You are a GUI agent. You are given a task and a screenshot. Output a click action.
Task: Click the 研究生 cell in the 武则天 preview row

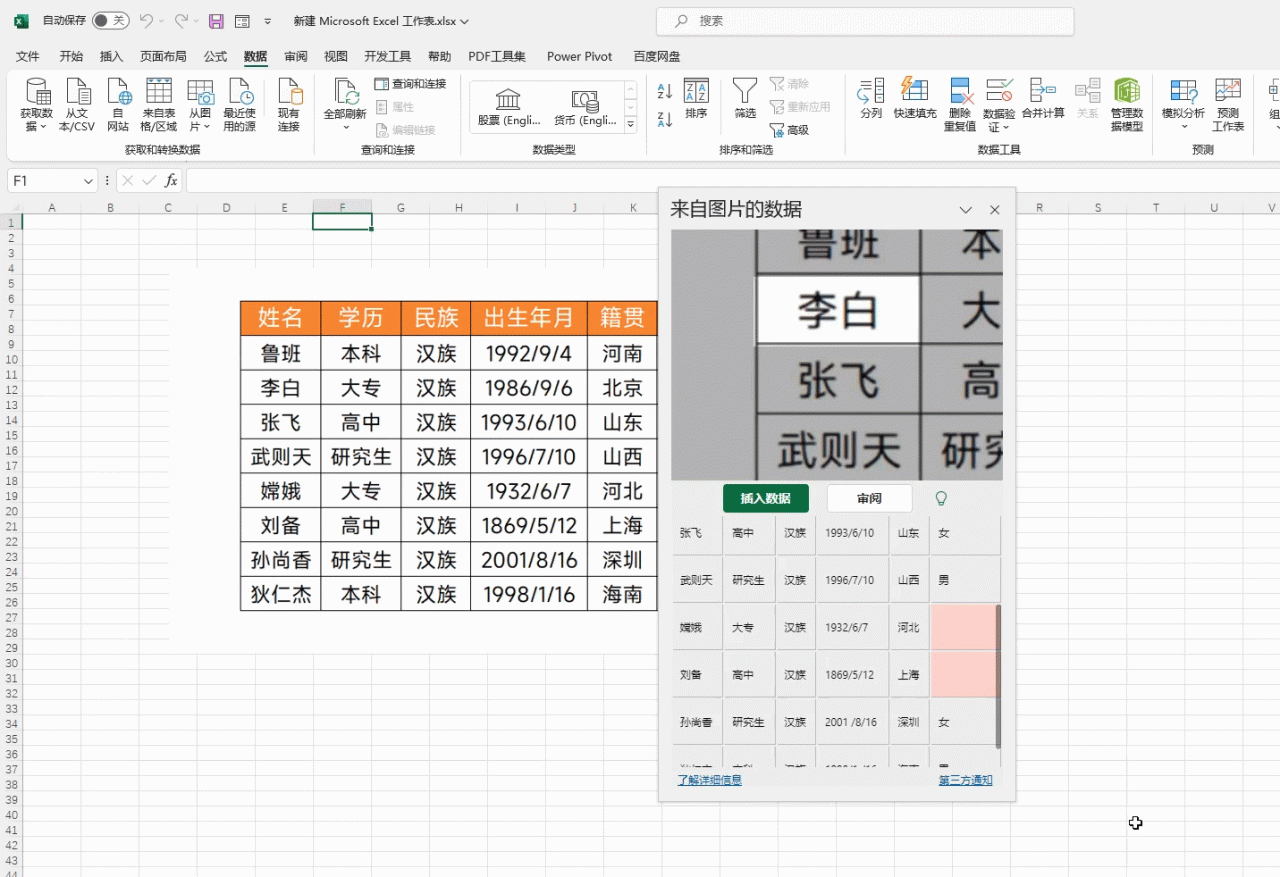tap(749, 580)
